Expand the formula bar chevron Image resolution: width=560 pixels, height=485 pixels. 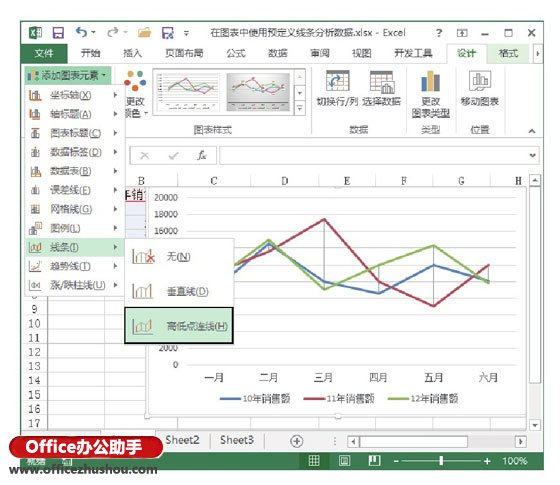click(x=532, y=155)
